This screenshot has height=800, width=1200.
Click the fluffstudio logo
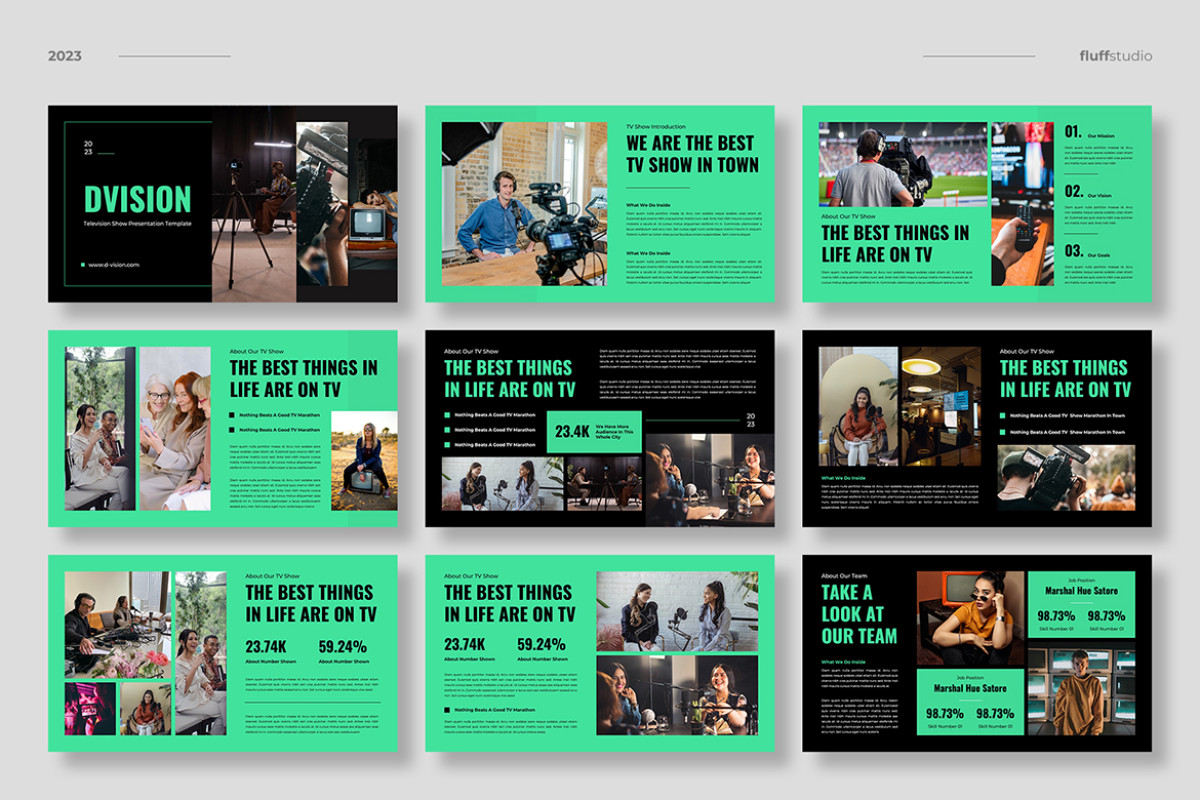pos(1115,56)
